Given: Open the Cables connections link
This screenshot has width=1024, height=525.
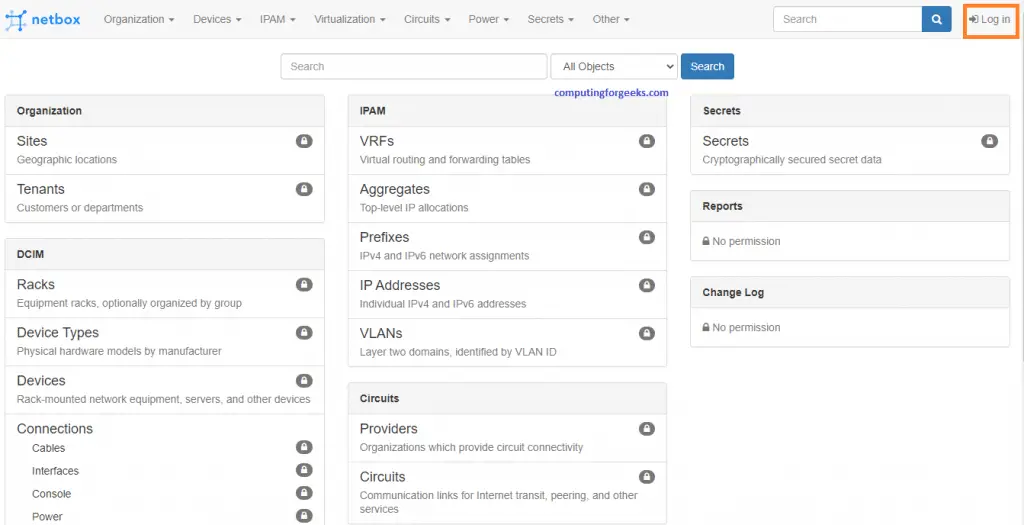Looking at the screenshot, I should pos(48,448).
